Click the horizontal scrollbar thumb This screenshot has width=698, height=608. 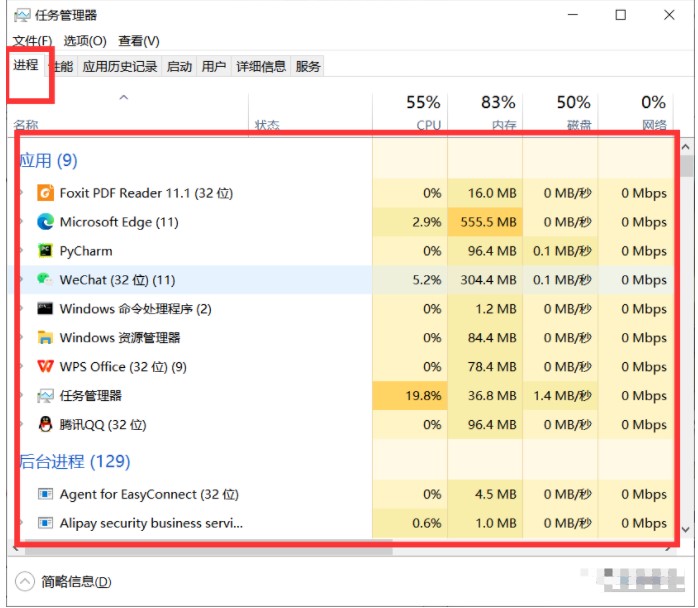click(209, 550)
